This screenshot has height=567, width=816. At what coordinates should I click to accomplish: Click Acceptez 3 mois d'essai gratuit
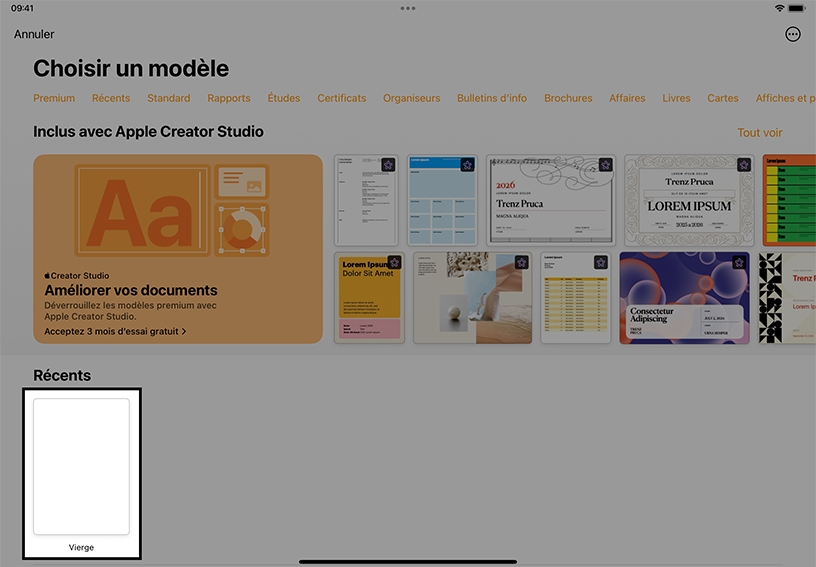115,331
